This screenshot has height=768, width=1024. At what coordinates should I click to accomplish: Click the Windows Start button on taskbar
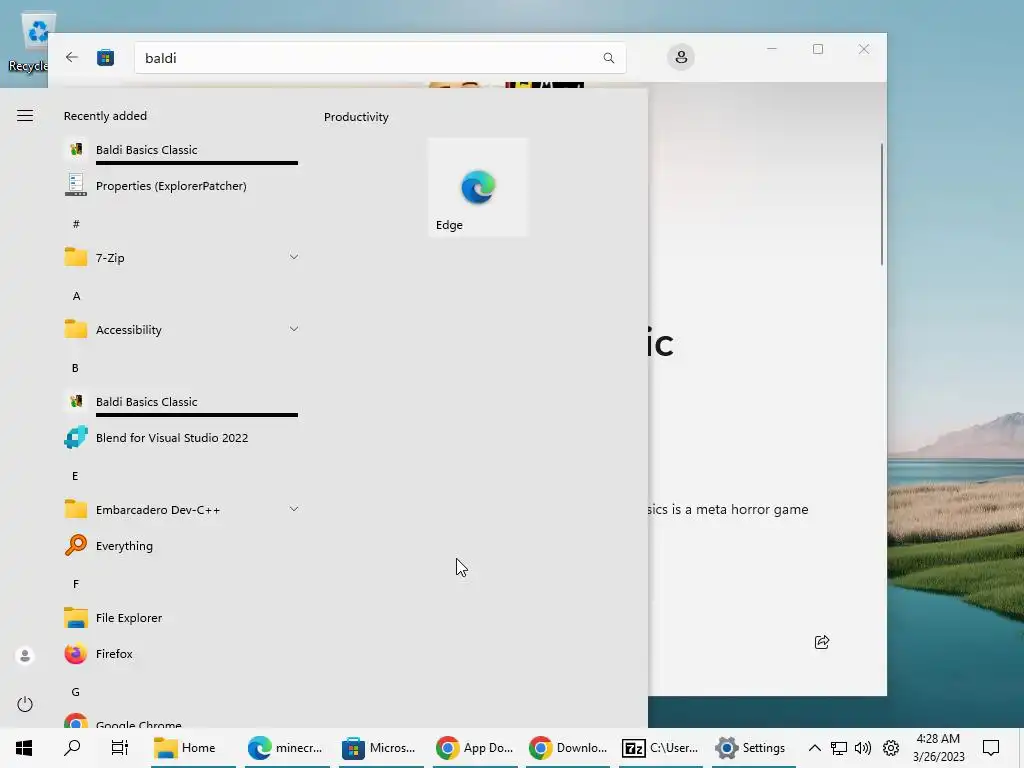[x=24, y=748]
